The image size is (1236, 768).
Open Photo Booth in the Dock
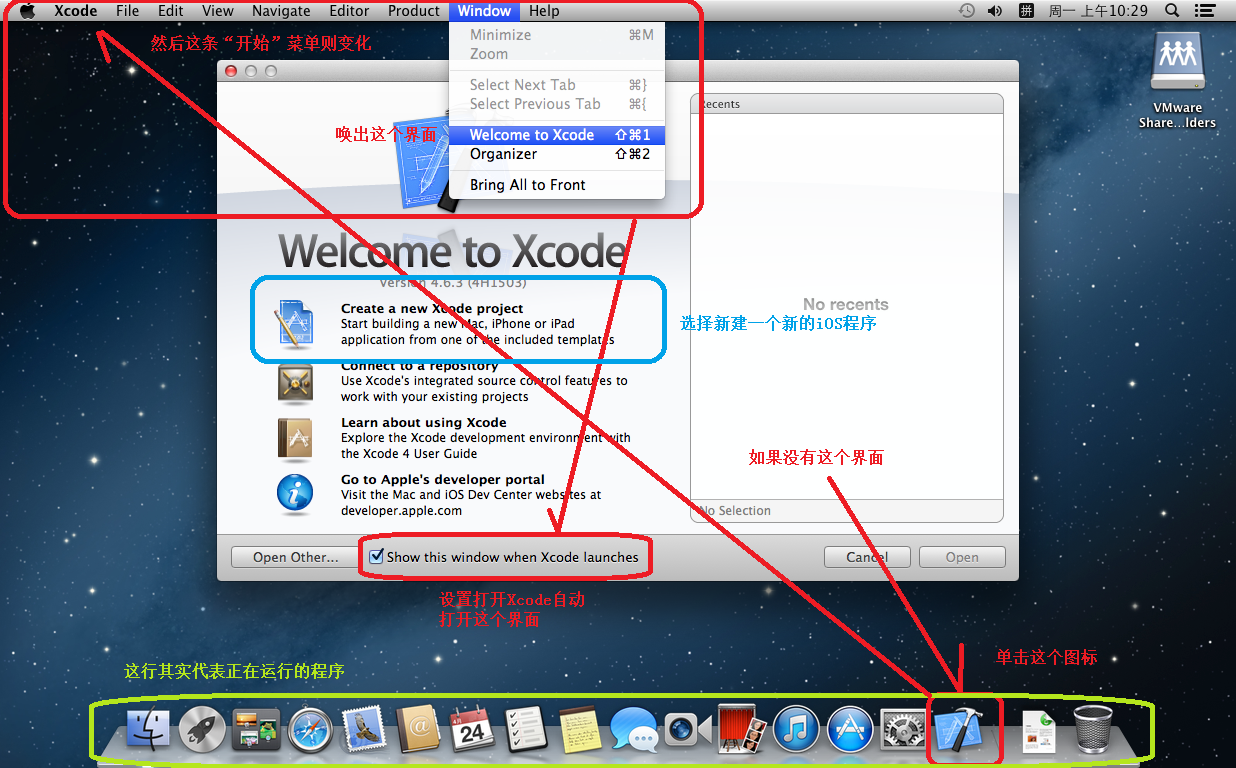(742, 730)
